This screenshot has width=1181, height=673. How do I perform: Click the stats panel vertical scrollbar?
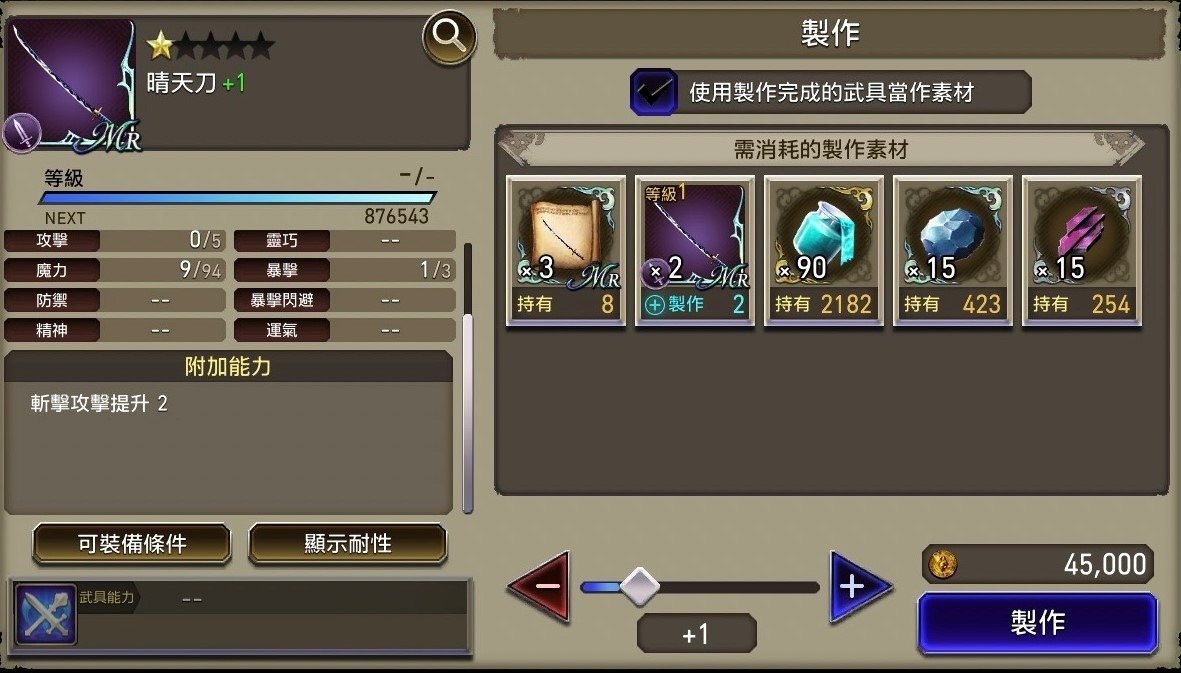pyautogui.click(x=468, y=376)
